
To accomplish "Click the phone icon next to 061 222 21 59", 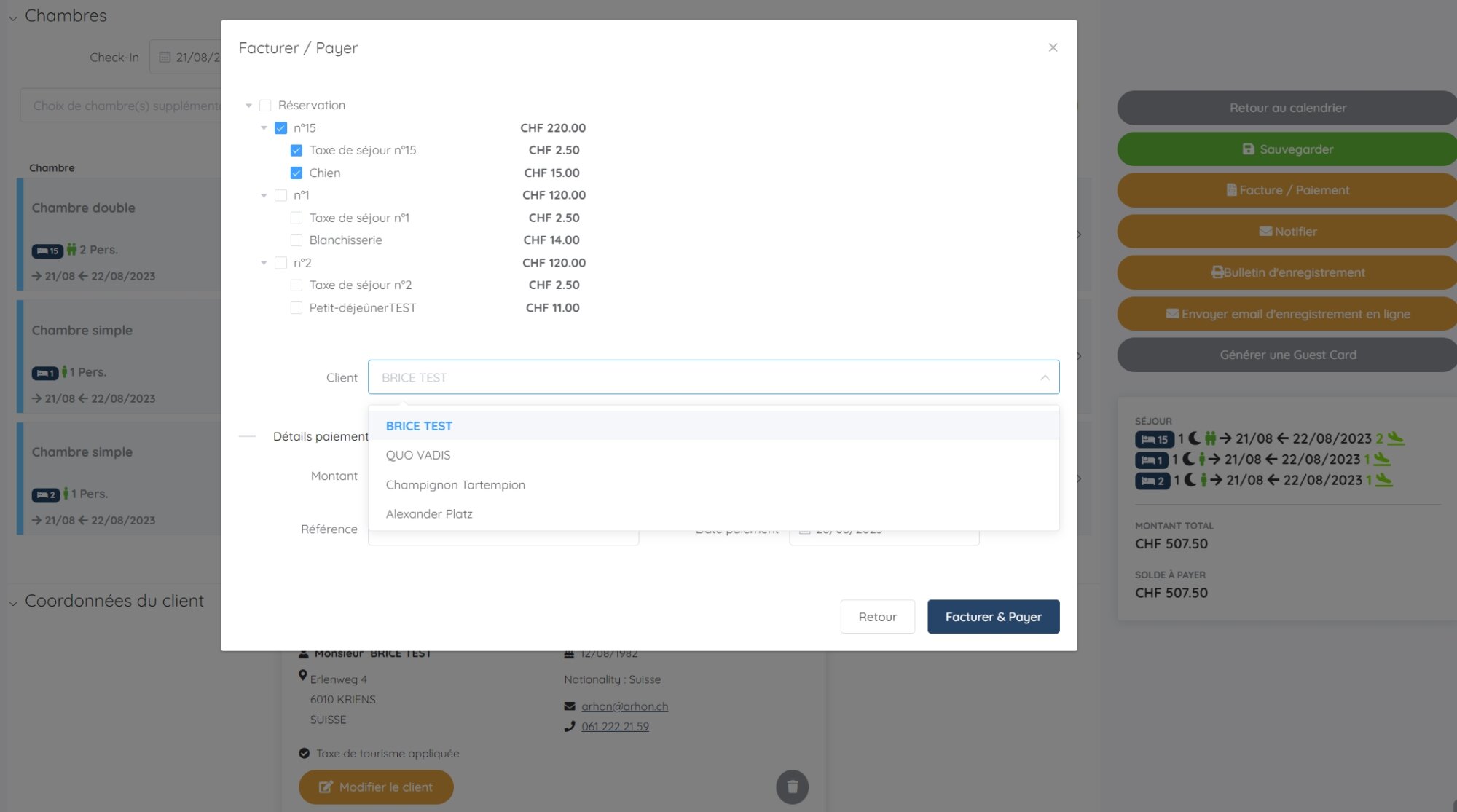I will 569,726.
